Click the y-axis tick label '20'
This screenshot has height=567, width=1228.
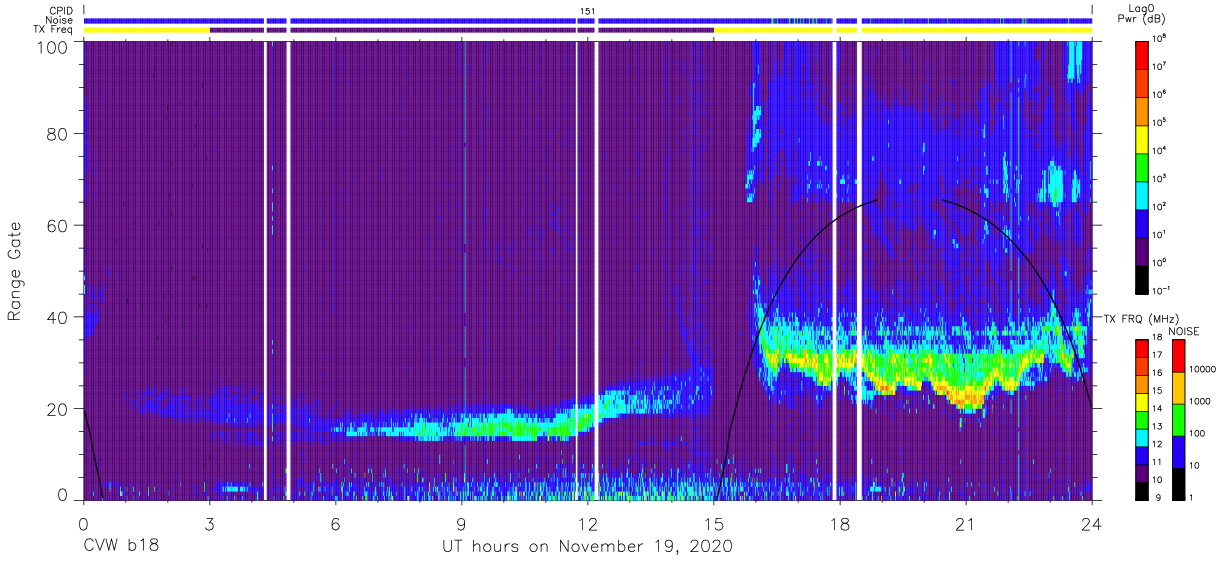[58, 409]
